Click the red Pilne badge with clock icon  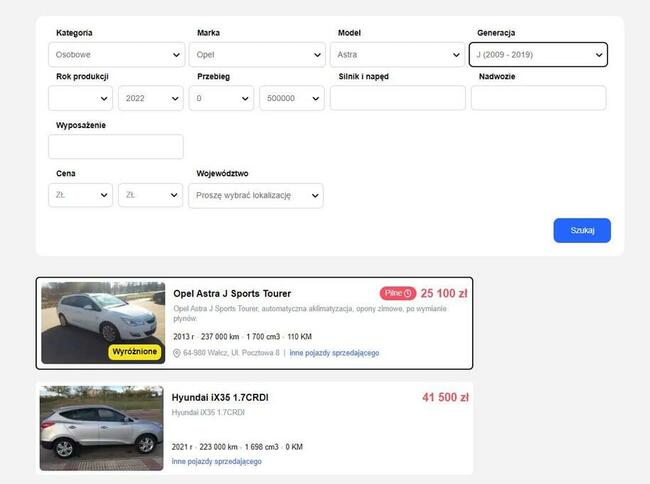397,293
